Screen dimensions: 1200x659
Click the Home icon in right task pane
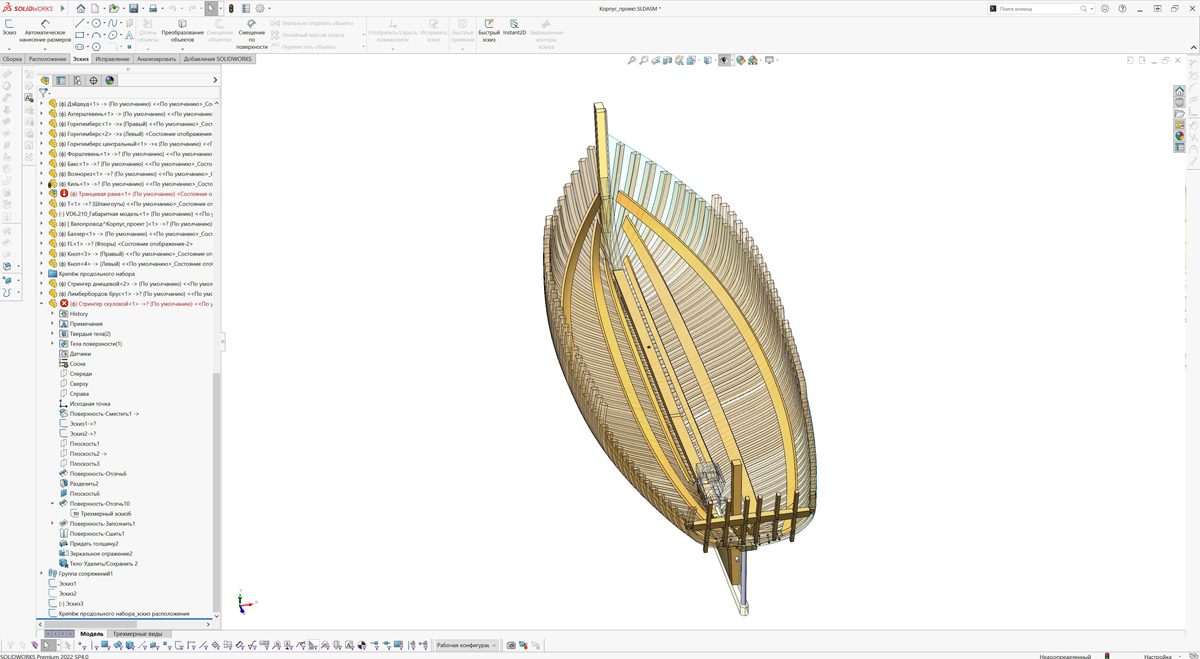tap(1180, 91)
